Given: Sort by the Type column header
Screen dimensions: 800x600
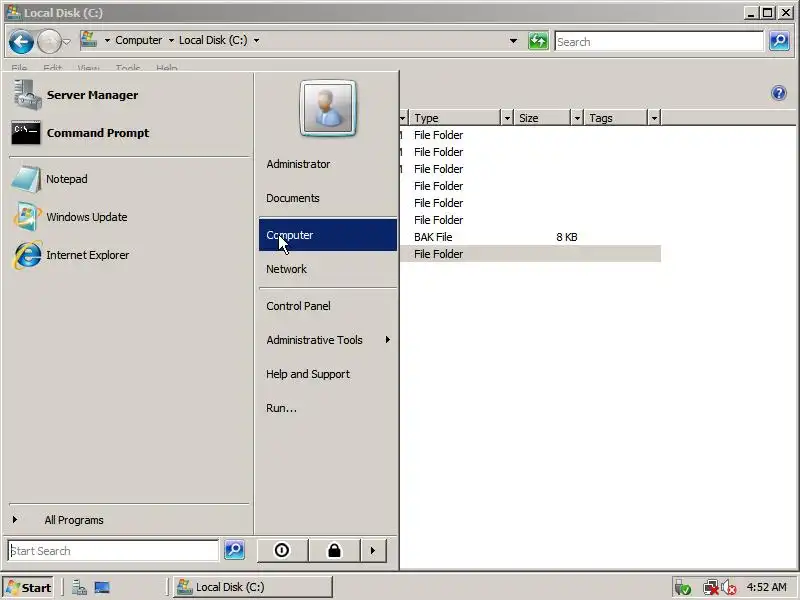Looking at the screenshot, I should pos(455,118).
